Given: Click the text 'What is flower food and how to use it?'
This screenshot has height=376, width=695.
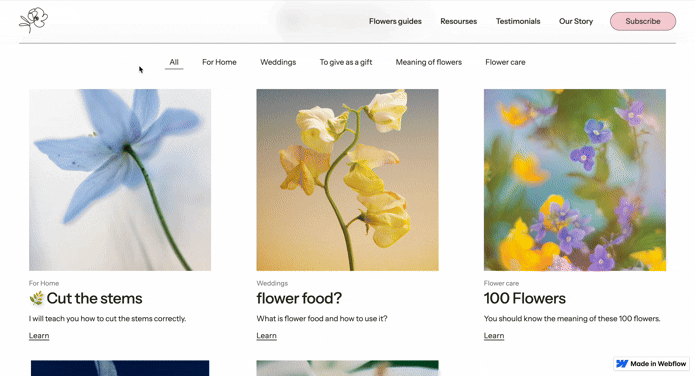Looking at the screenshot, I should pos(322,318).
